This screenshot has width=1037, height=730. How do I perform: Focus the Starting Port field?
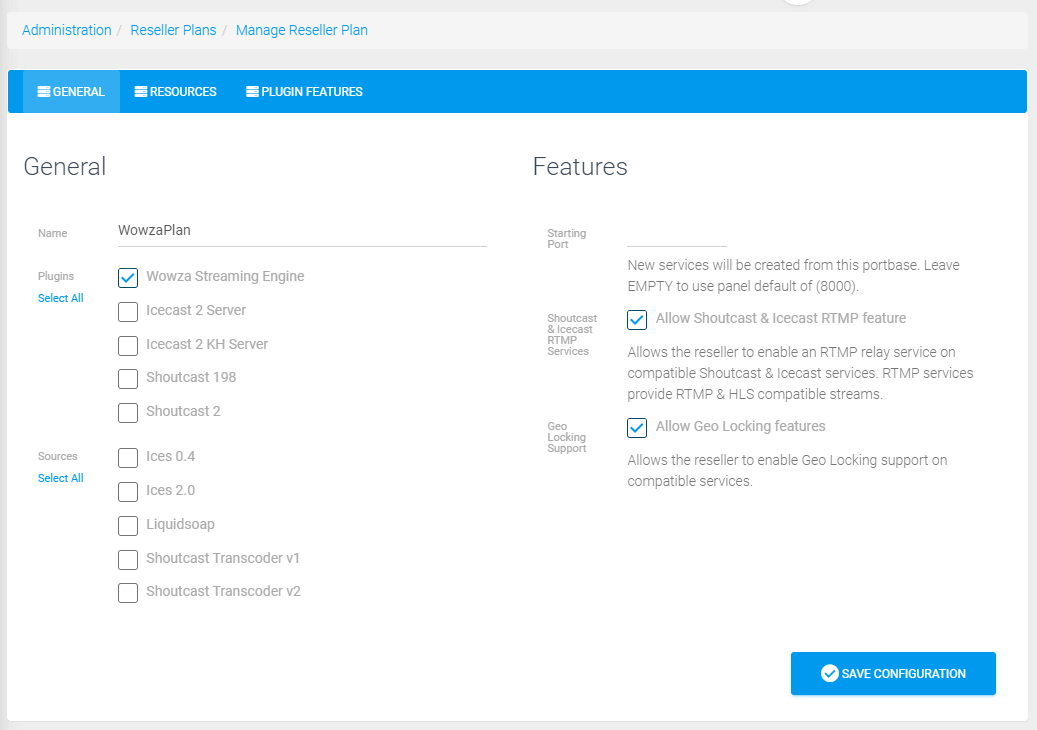677,234
